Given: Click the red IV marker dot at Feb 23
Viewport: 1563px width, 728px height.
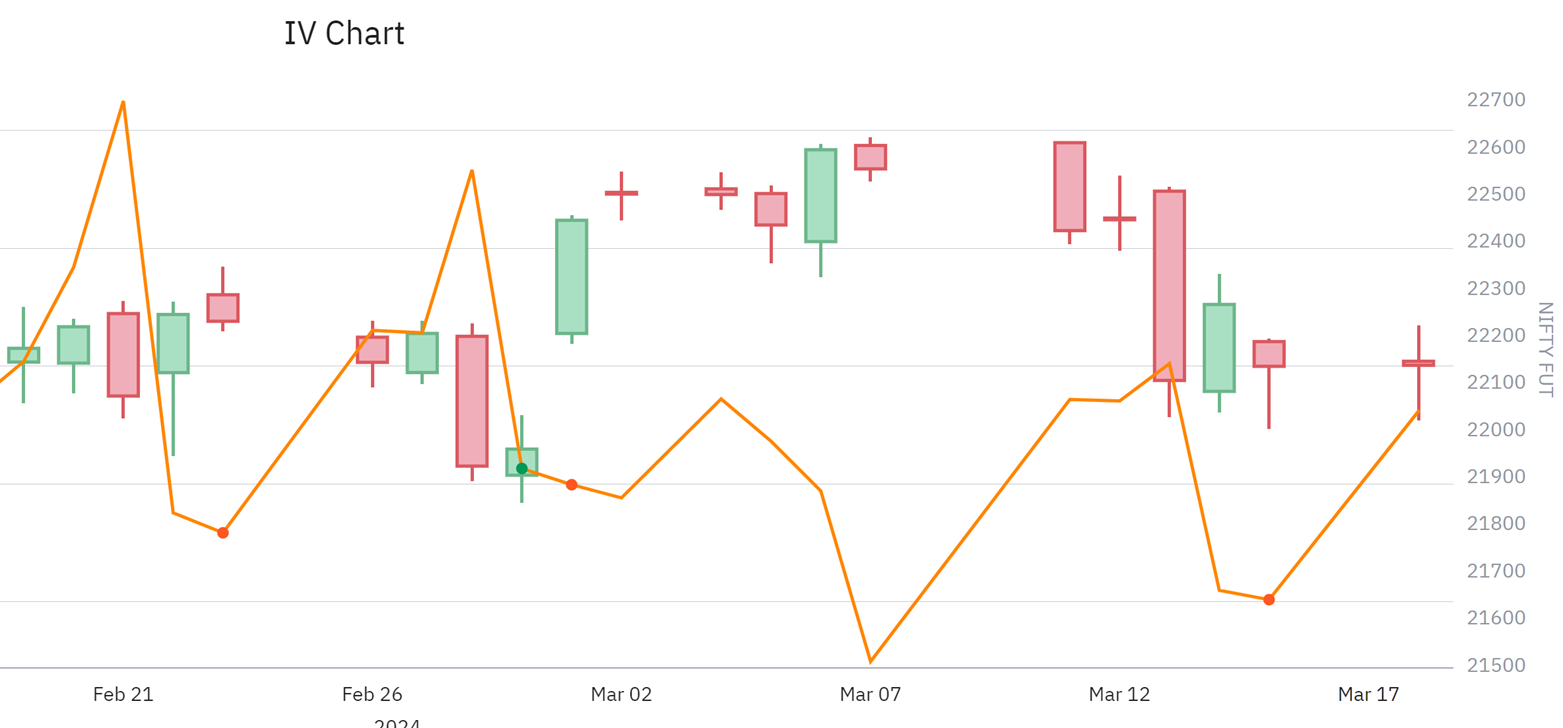Looking at the screenshot, I should coord(223,533).
